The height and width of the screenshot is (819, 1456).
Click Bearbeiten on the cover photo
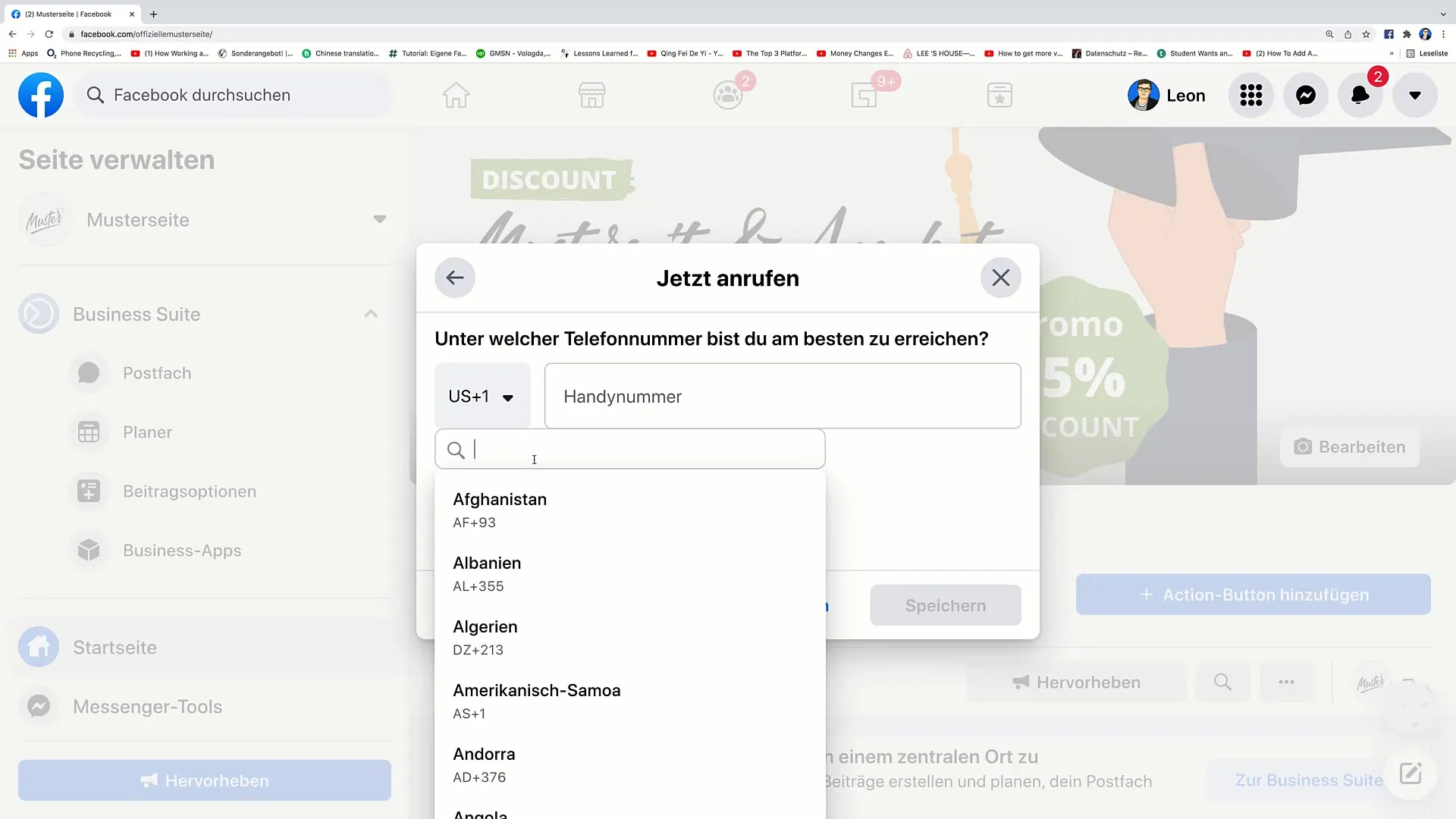click(1350, 447)
